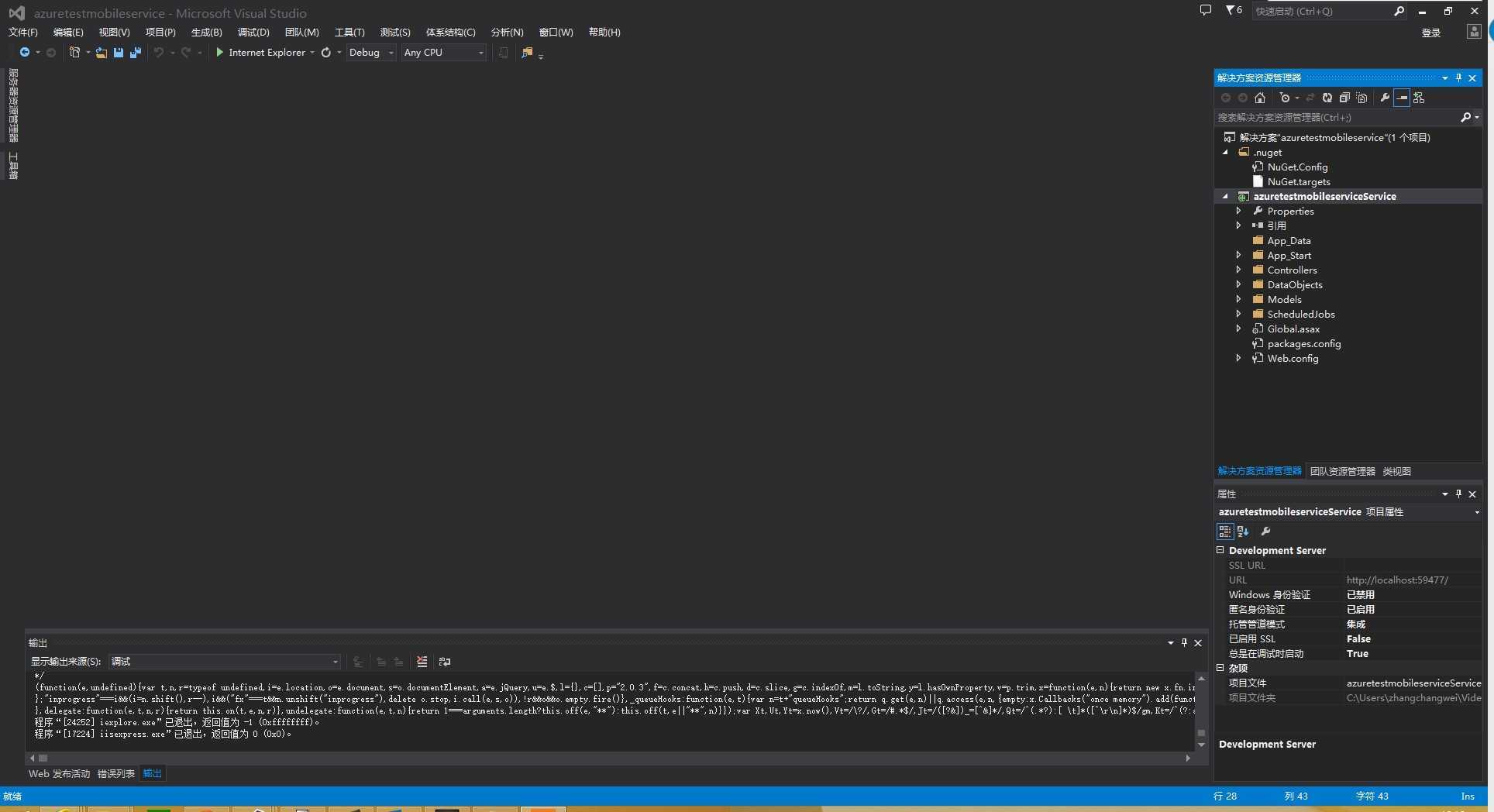Click the account profile icon near 登录
Screen dimensions: 1494x812
pyautogui.click(x=1474, y=32)
